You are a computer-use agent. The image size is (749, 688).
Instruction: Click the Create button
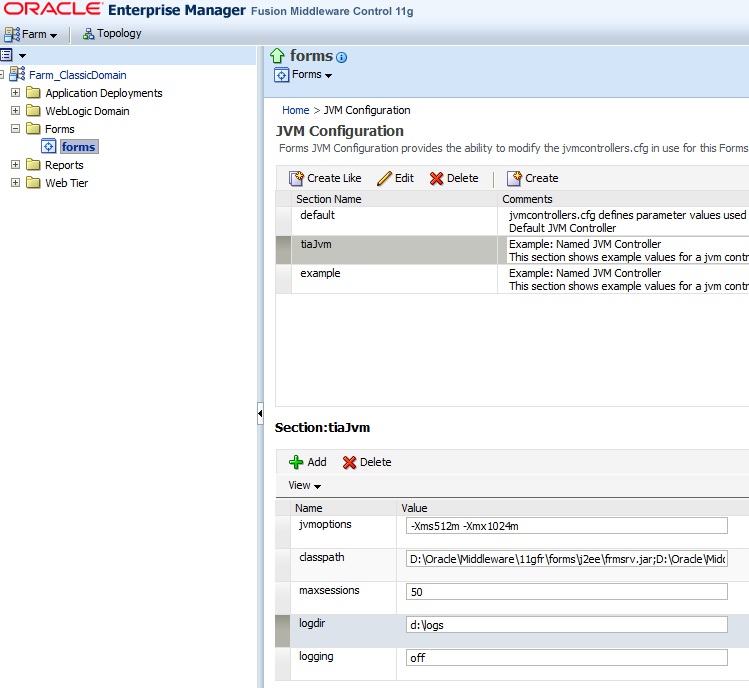(x=533, y=178)
